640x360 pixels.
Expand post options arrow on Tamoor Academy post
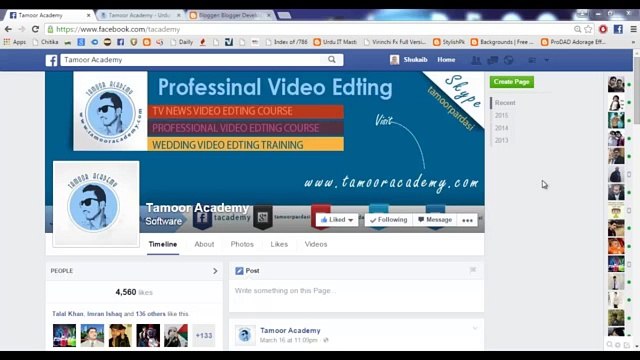(x=475, y=328)
